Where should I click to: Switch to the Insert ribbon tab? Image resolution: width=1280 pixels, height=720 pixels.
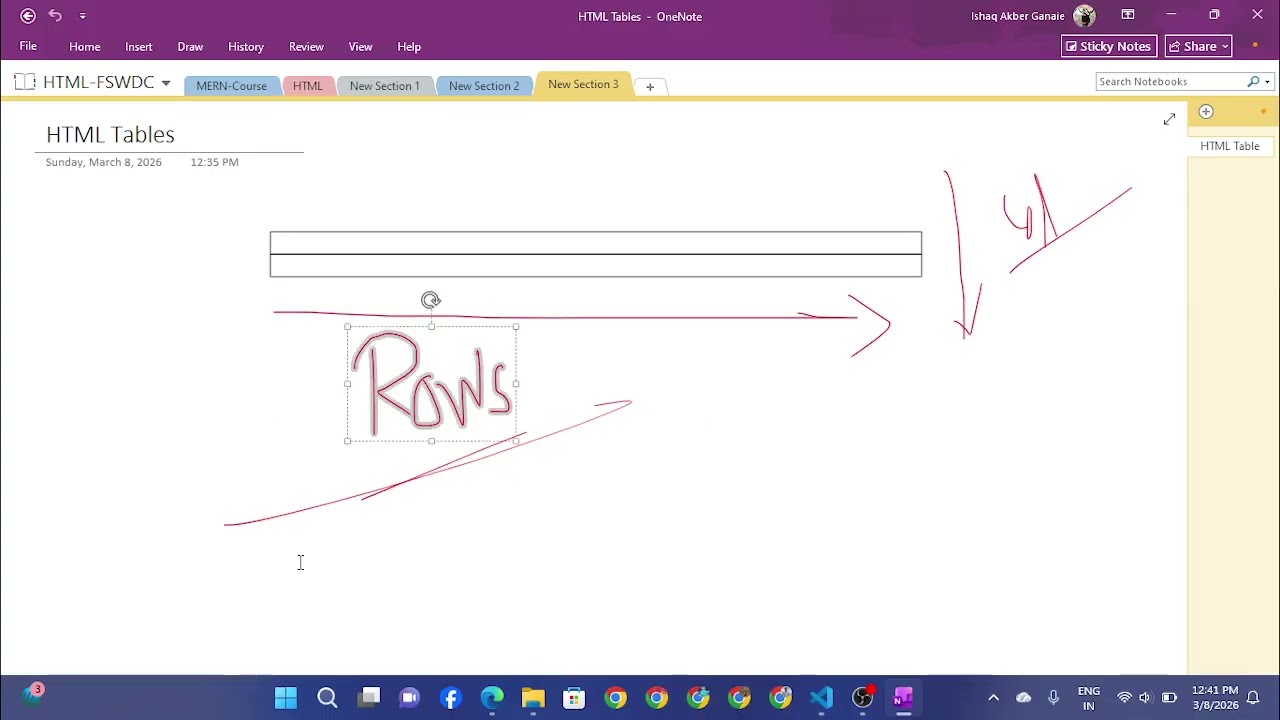point(139,47)
